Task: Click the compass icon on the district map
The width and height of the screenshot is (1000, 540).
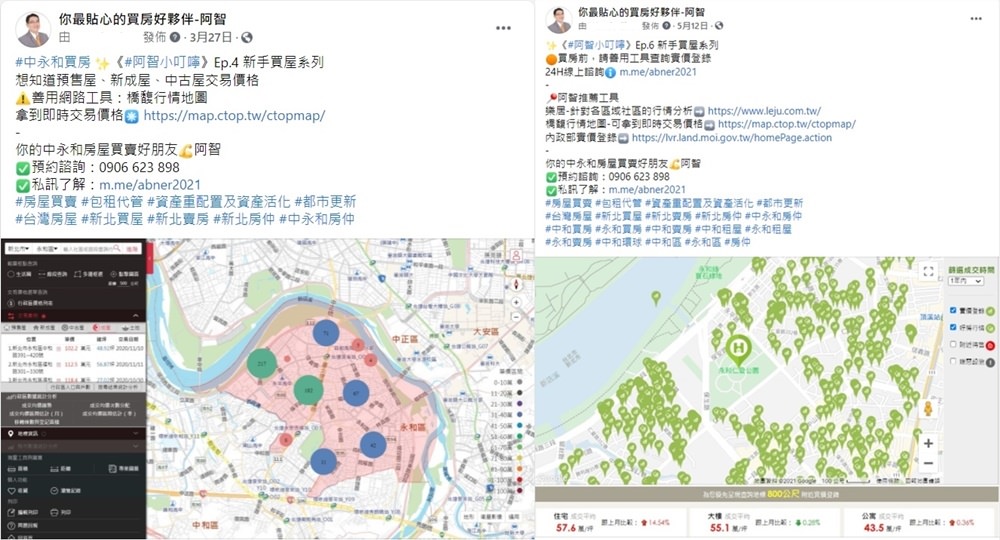Action: coord(516,284)
